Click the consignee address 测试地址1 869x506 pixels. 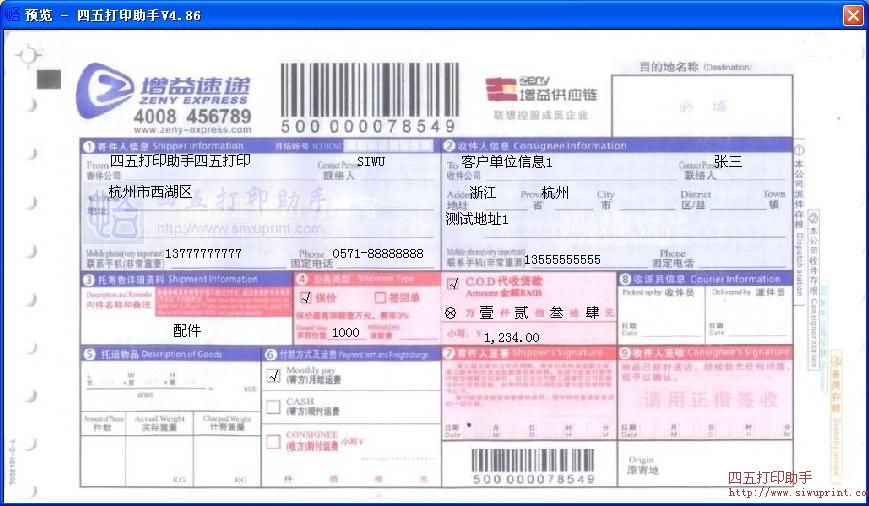pyautogui.click(x=477, y=219)
